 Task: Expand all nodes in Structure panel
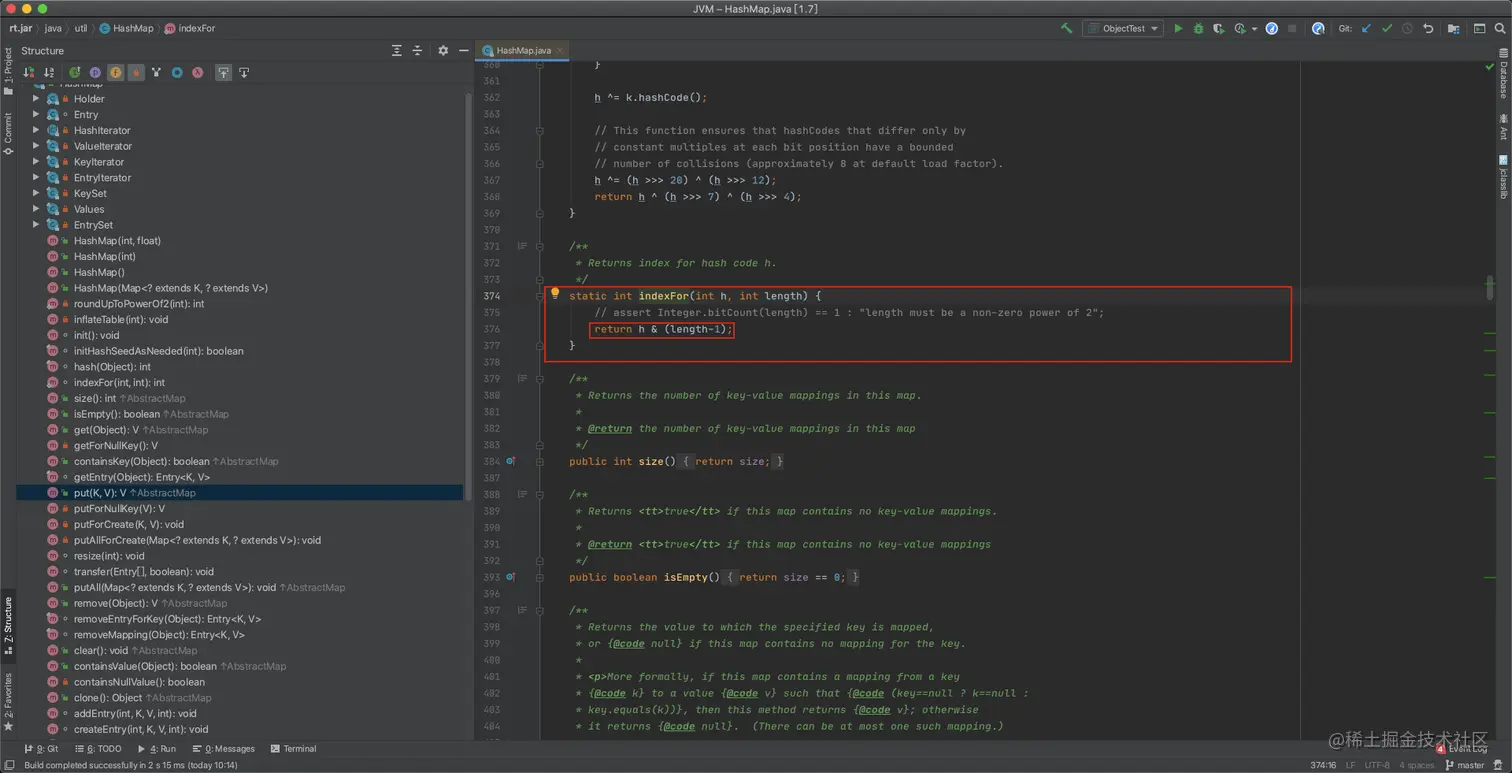pos(397,50)
